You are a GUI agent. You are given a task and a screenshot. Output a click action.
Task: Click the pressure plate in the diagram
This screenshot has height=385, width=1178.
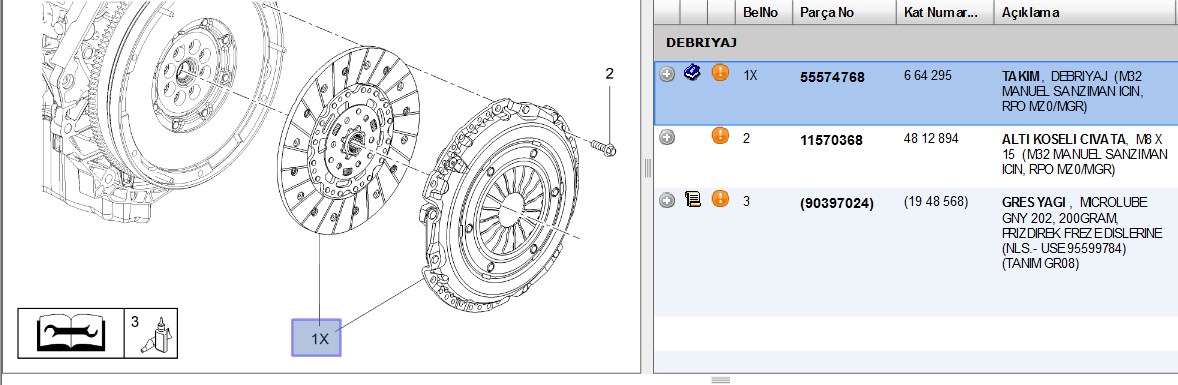coord(501,204)
